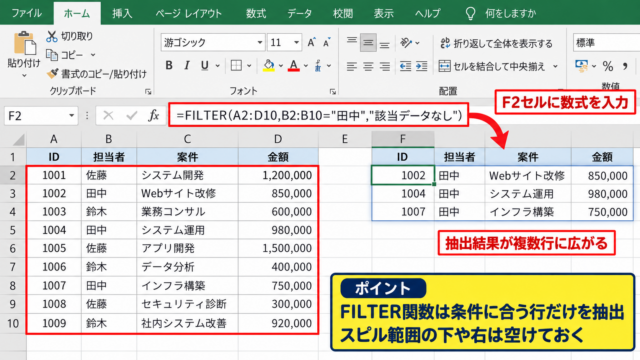The height and width of the screenshot is (360, 640).
Task: Open the Underline style dropdown arrow
Action: pyautogui.click(x=218, y=66)
